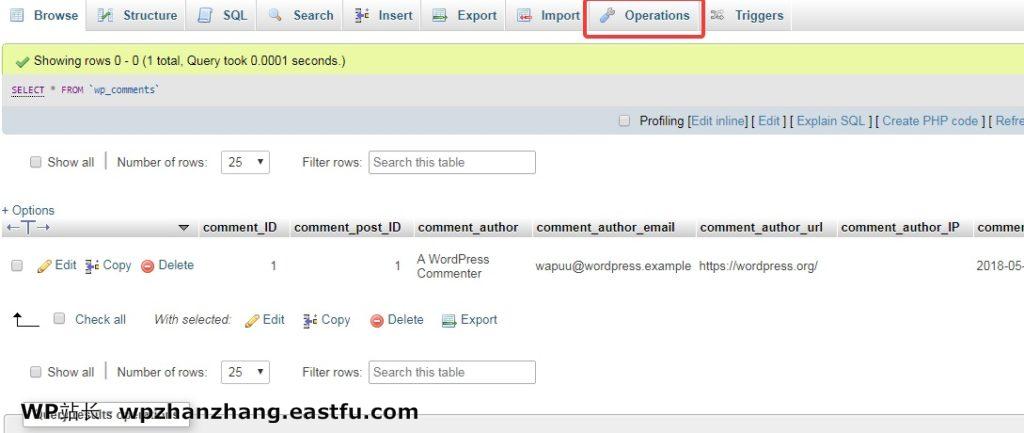Viewport: 1024px width, 433px height.
Task: Tick the lower Show all checkbox
Action: click(35, 372)
